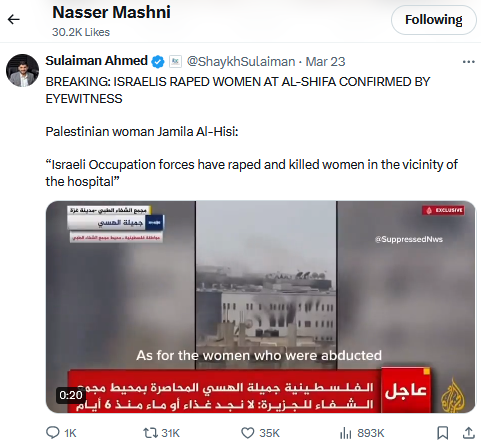Bookmark this post

(442, 433)
